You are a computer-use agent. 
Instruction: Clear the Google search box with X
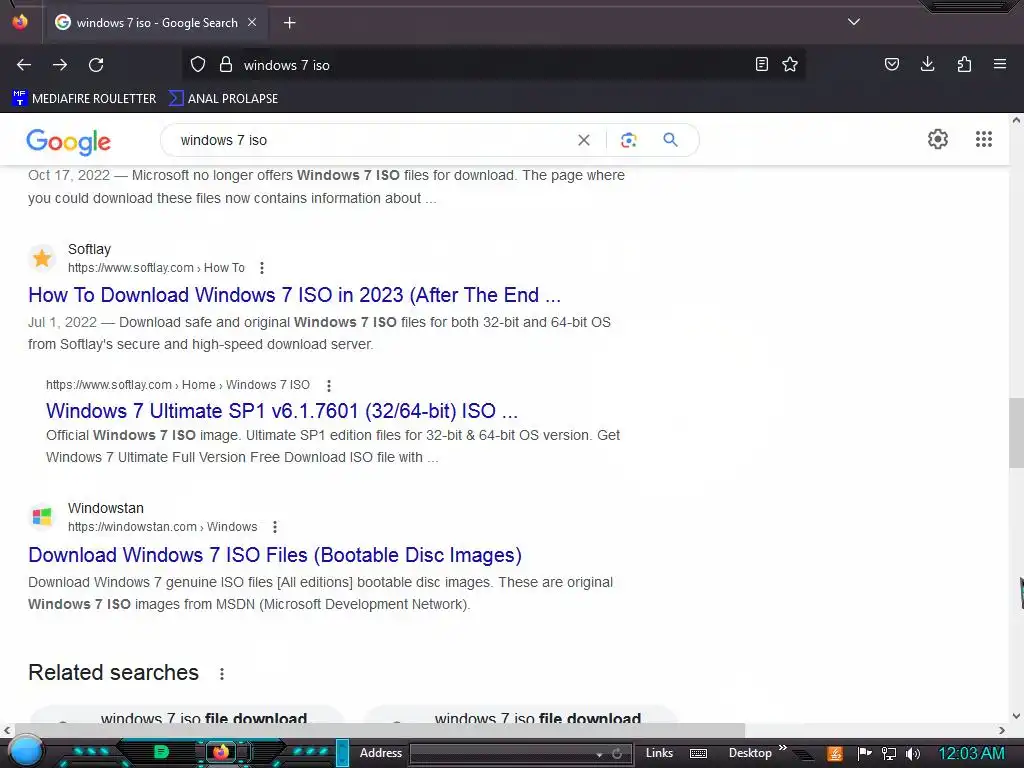click(584, 140)
